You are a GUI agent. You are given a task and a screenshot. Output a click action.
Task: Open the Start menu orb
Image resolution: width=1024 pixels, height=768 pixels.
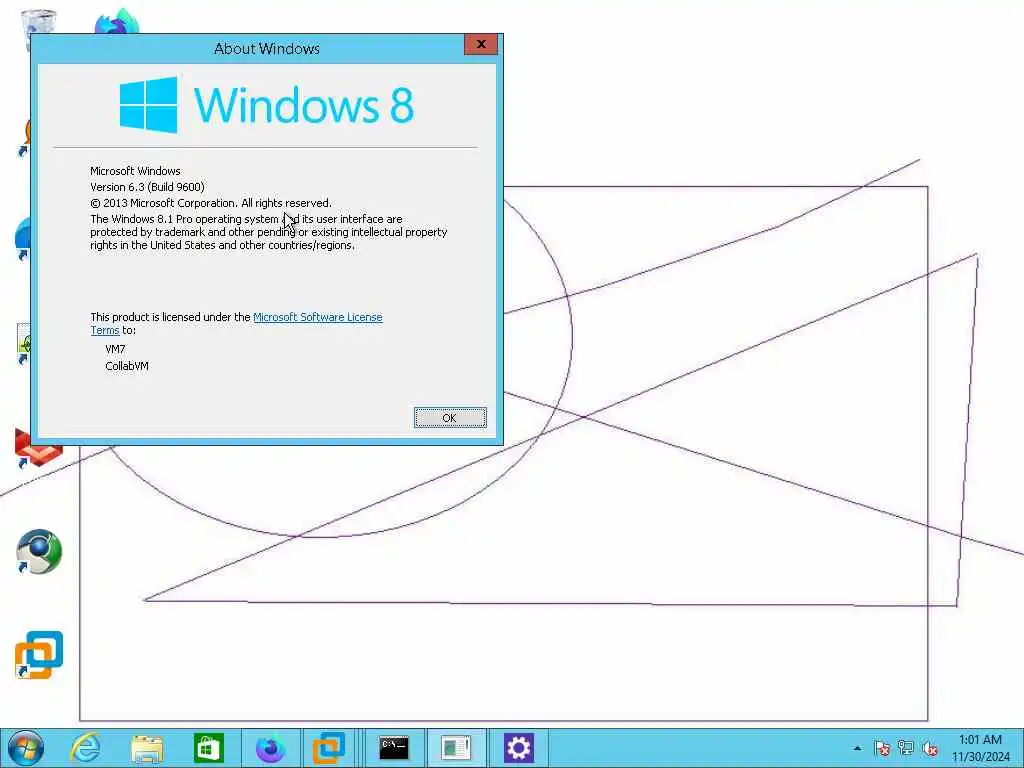tap(25, 748)
